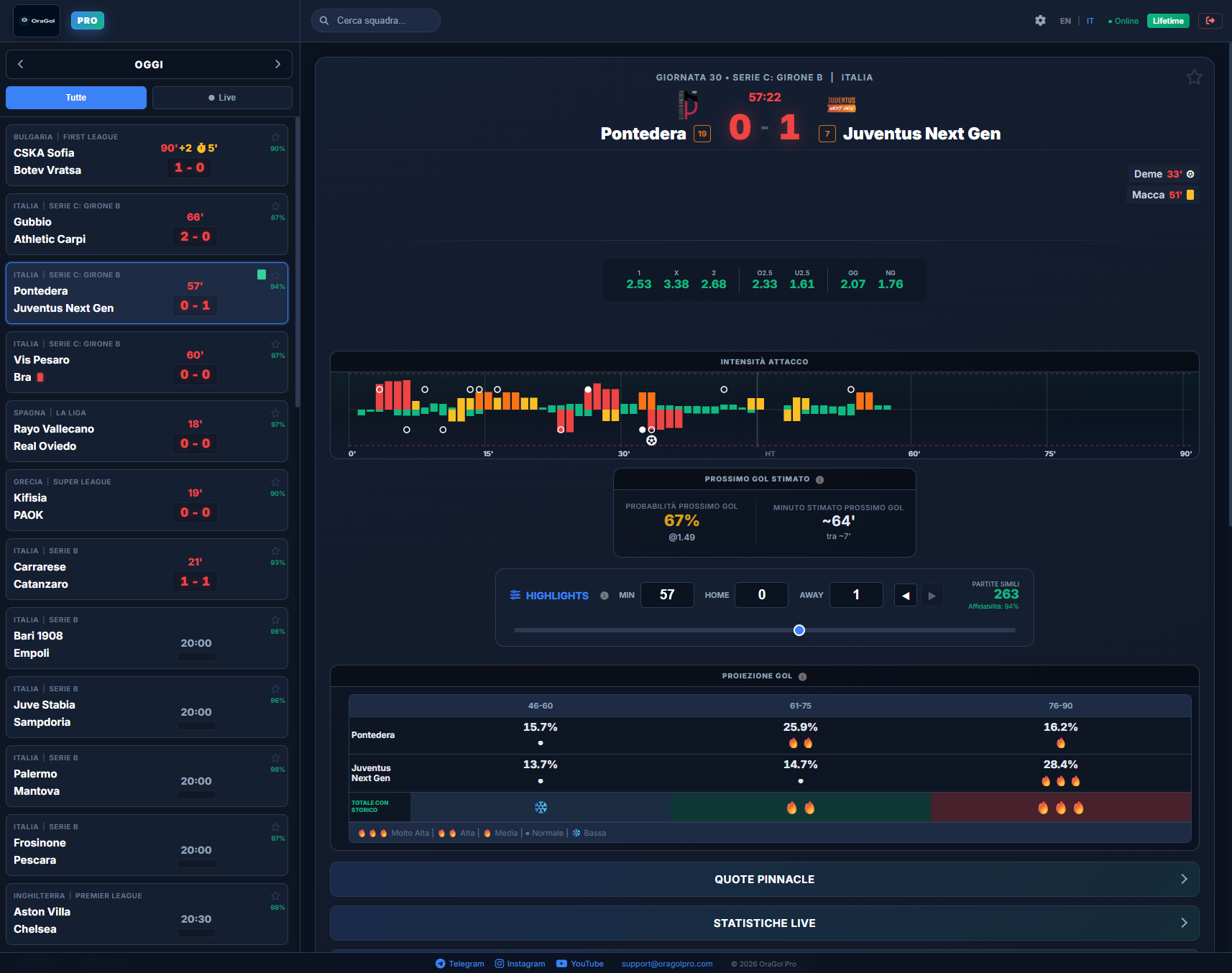
Task: Go to next day with right chevron
Action: 277,64
